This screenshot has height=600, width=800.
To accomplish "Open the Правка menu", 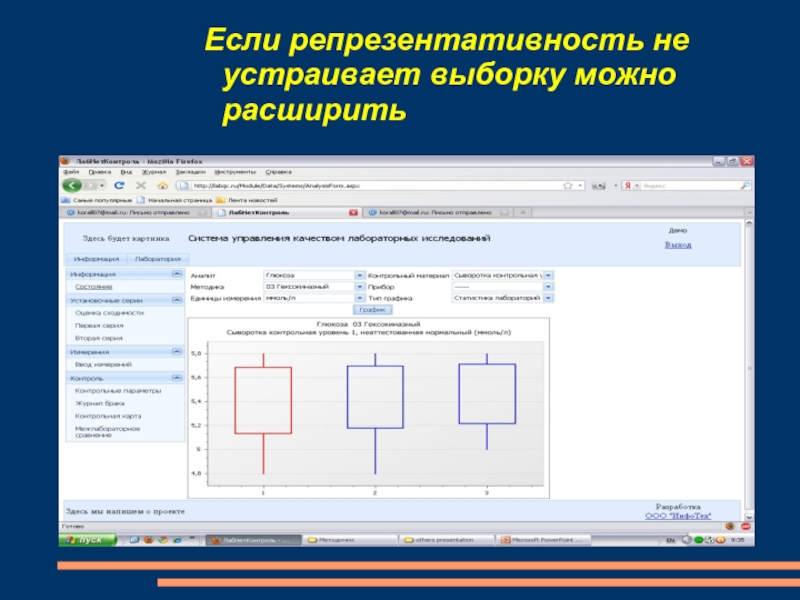I will [99, 172].
